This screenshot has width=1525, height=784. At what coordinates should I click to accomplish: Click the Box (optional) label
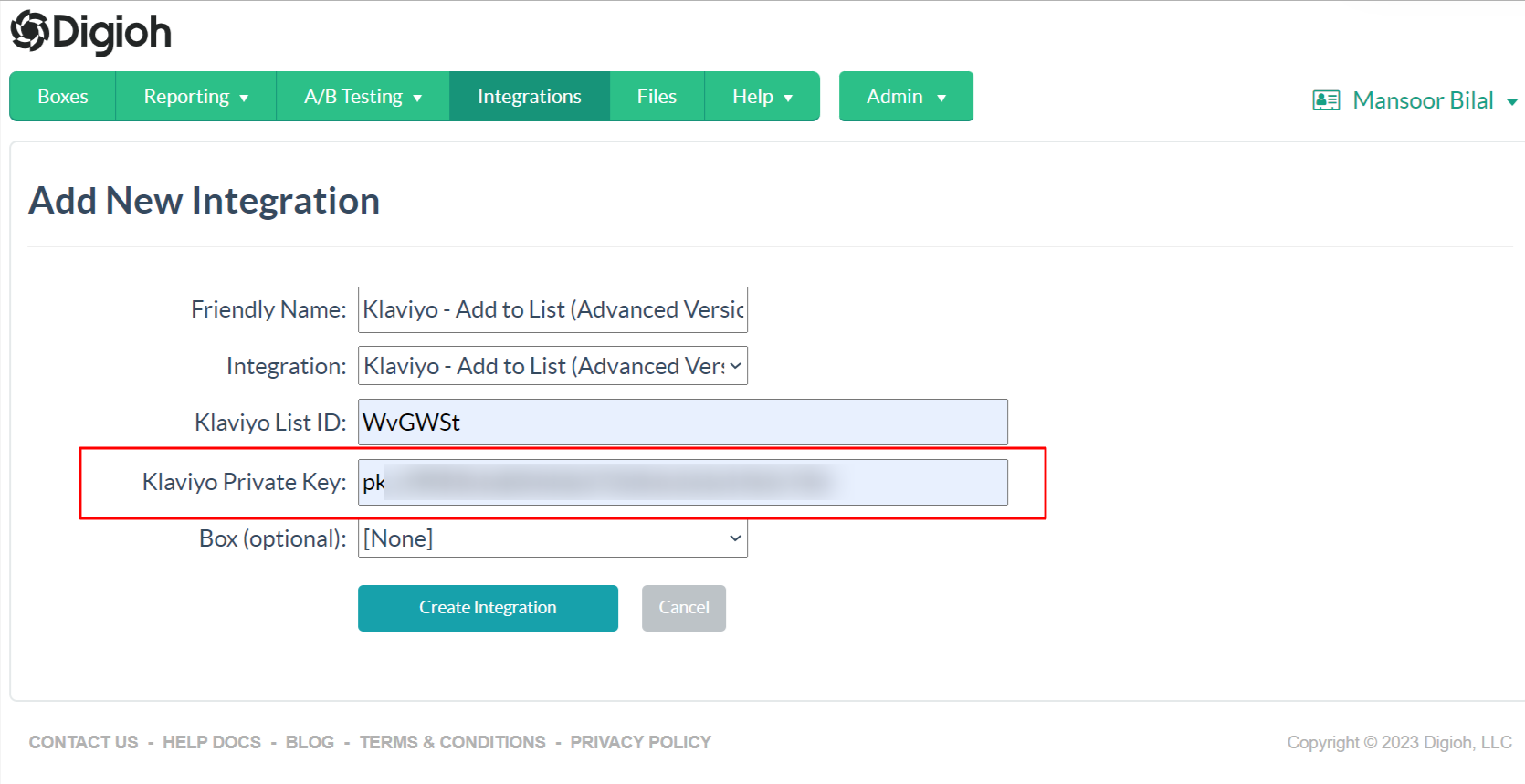coord(273,538)
